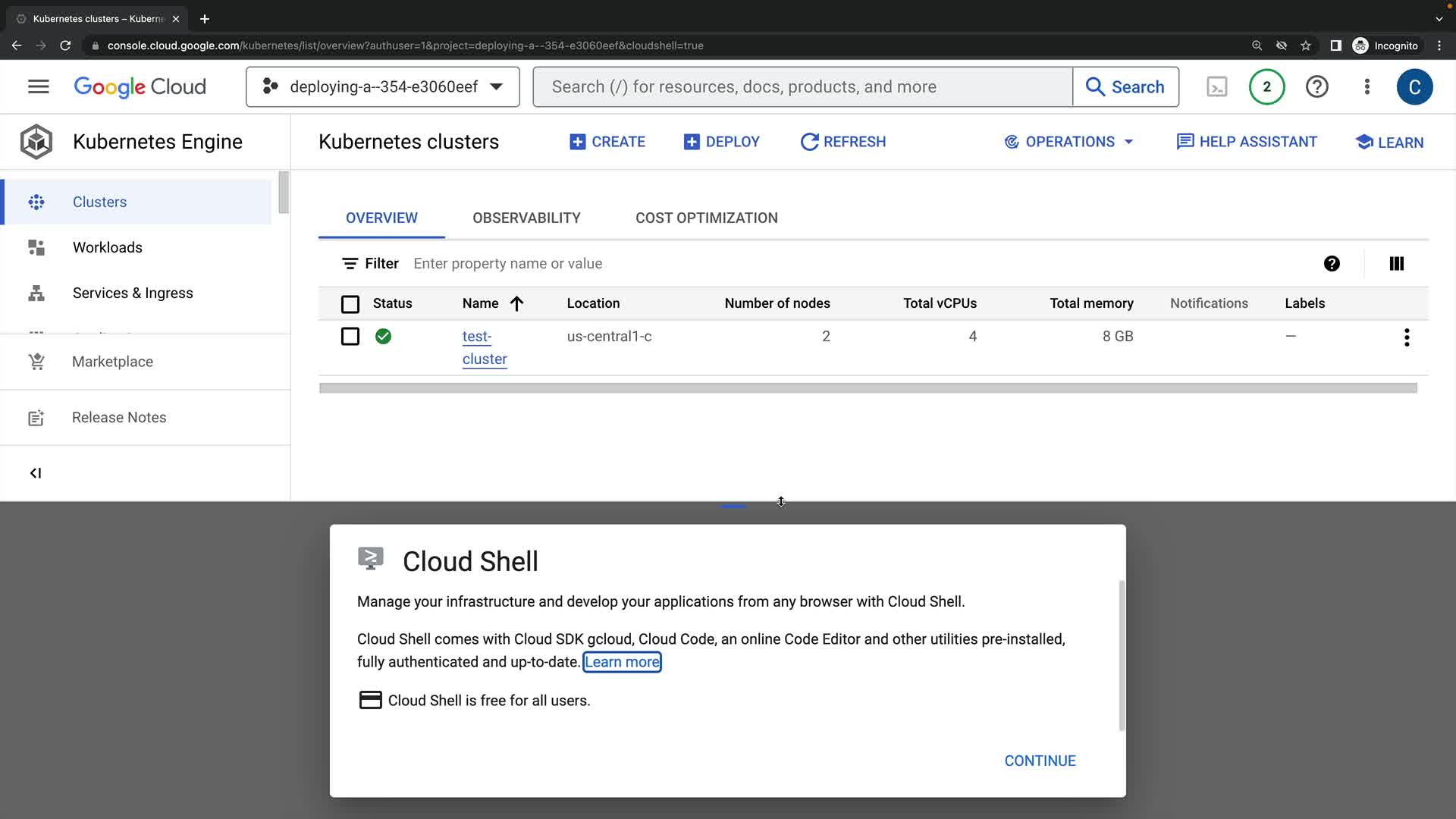The height and width of the screenshot is (819, 1456).
Task: Click the help question mark in top bar
Action: [x=1316, y=86]
